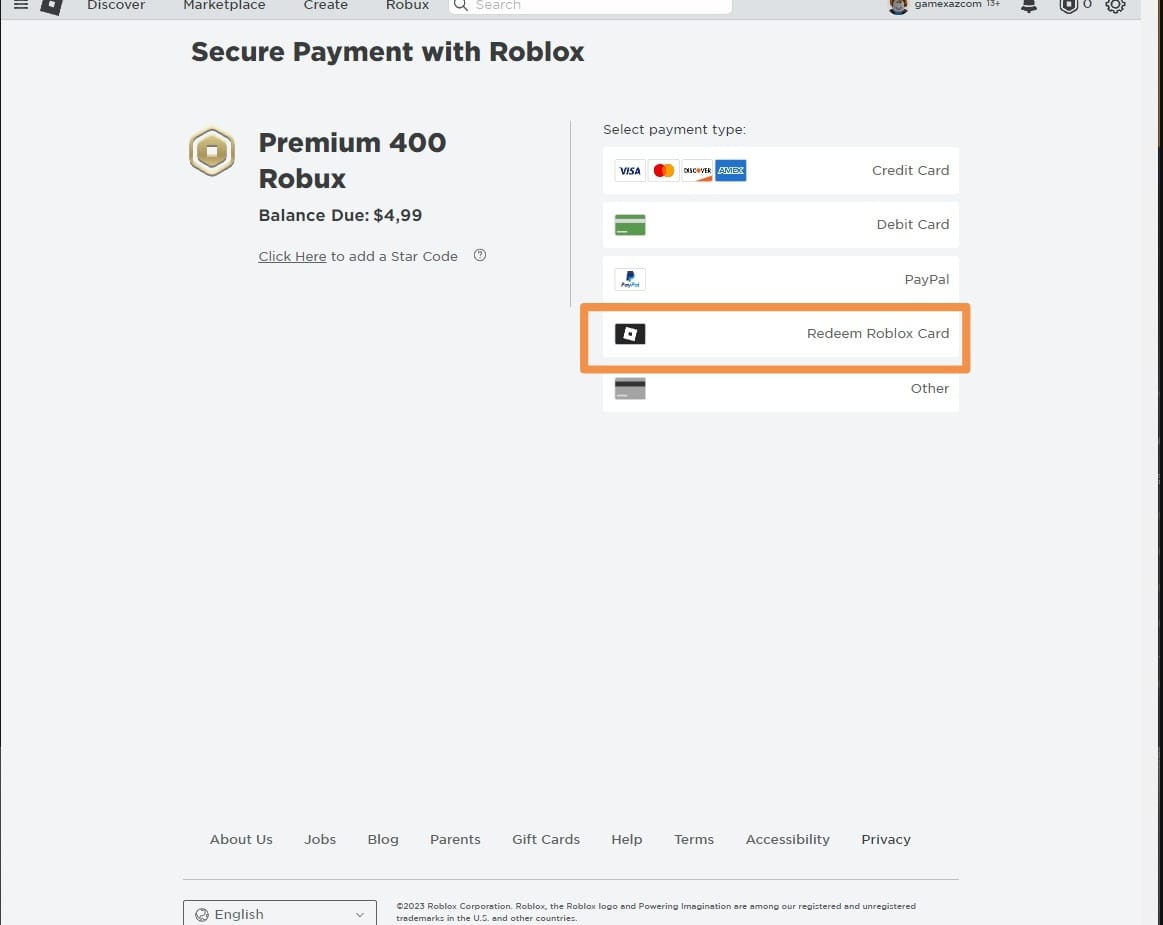The height and width of the screenshot is (925, 1163).
Task: Click the Roblox logo home icon
Action: click(x=51, y=6)
